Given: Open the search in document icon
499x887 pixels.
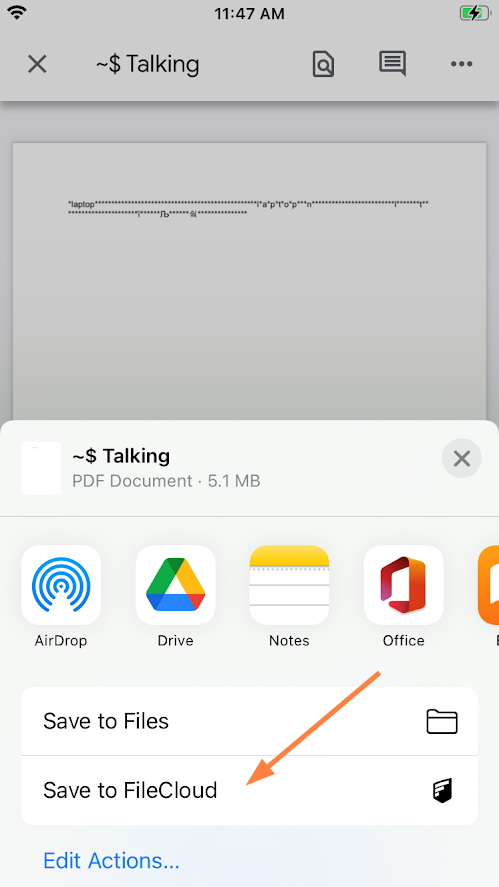Looking at the screenshot, I should (323, 64).
